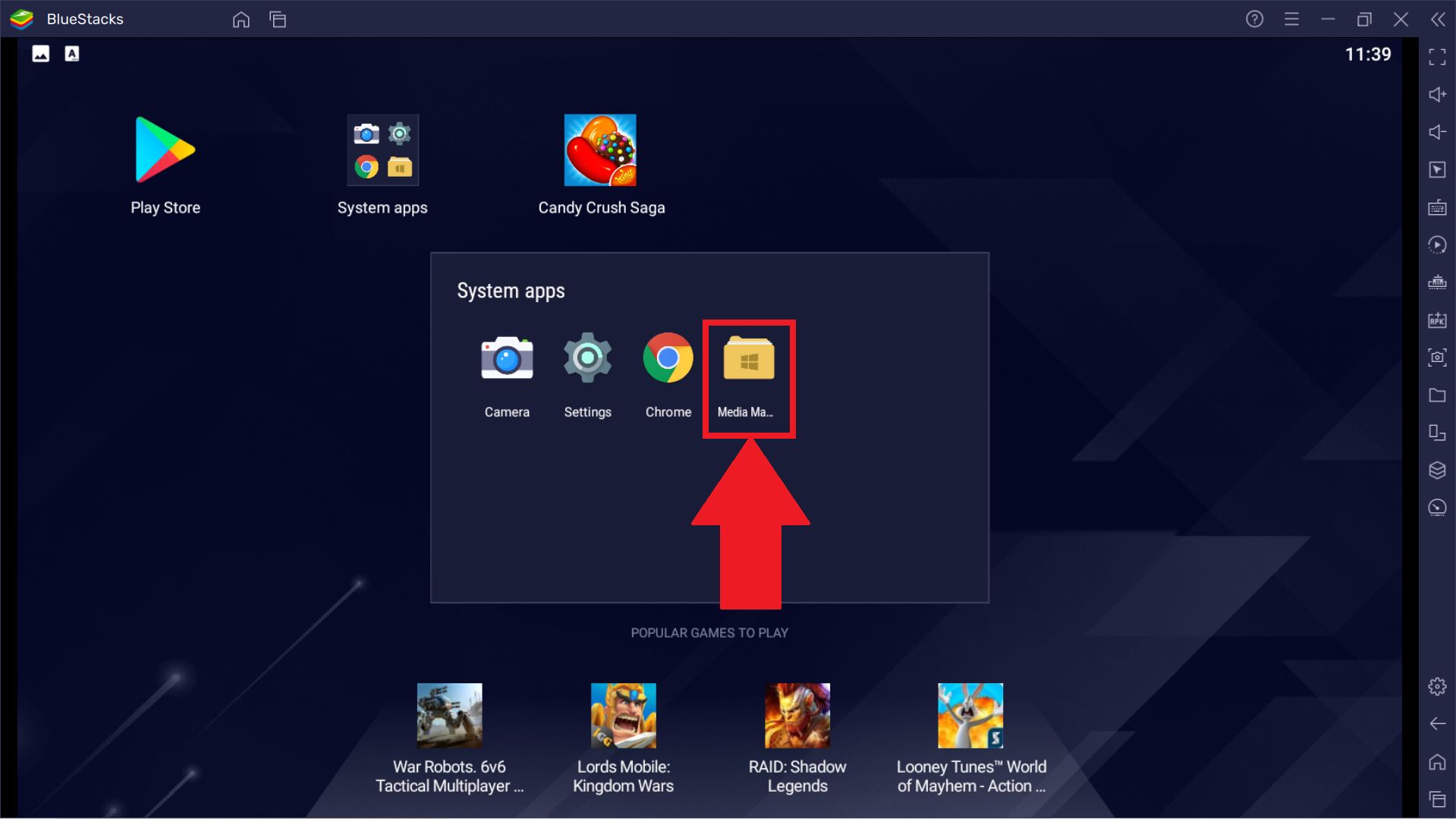The image size is (1456, 819).
Task: Click the macro recorder sidebar icon
Action: click(1437, 245)
